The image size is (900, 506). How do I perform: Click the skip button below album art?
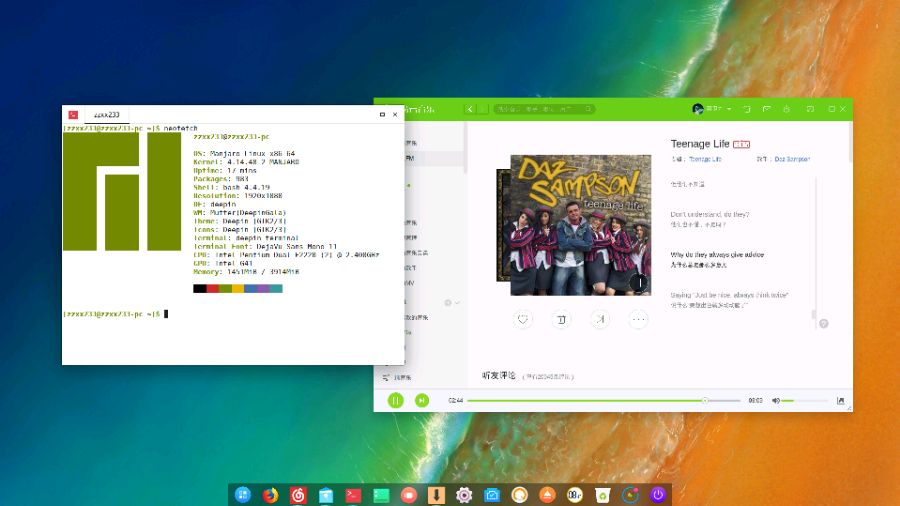600,320
